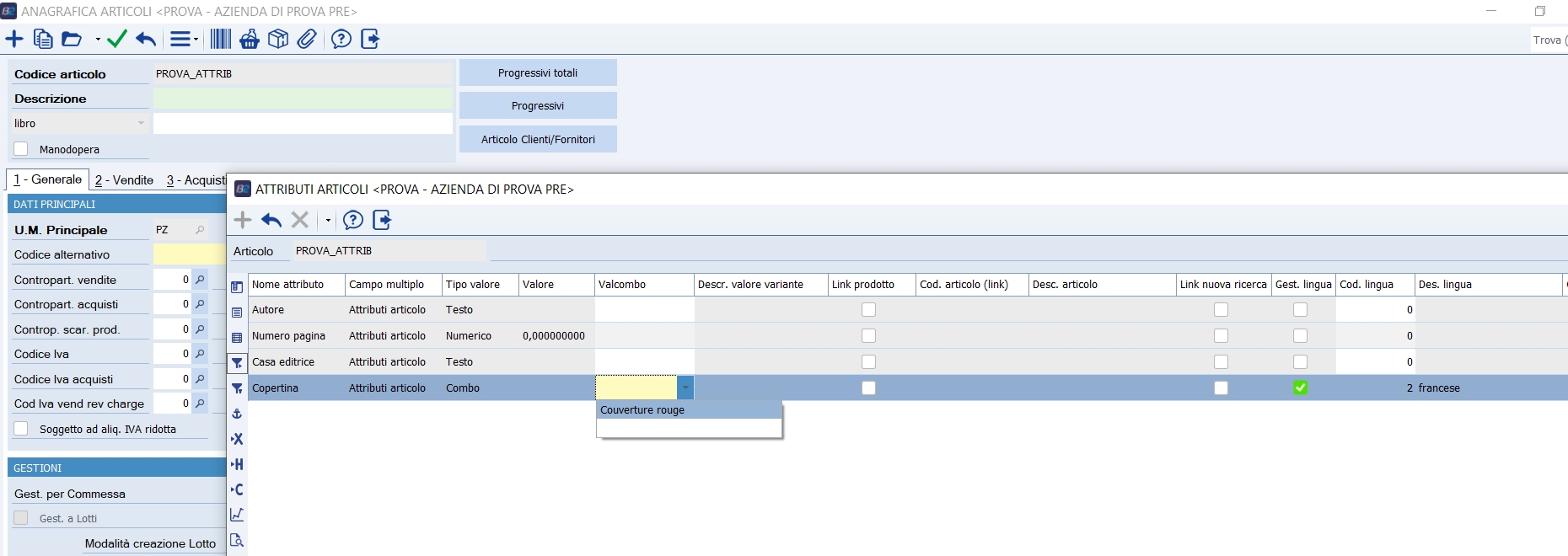
Task: Select the empty dropdown list entry
Action: click(689, 428)
